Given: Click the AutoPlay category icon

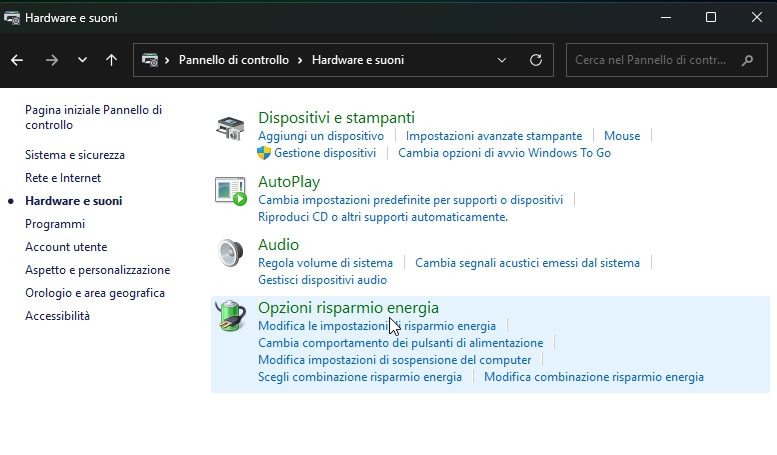Looking at the screenshot, I should coord(230,191).
